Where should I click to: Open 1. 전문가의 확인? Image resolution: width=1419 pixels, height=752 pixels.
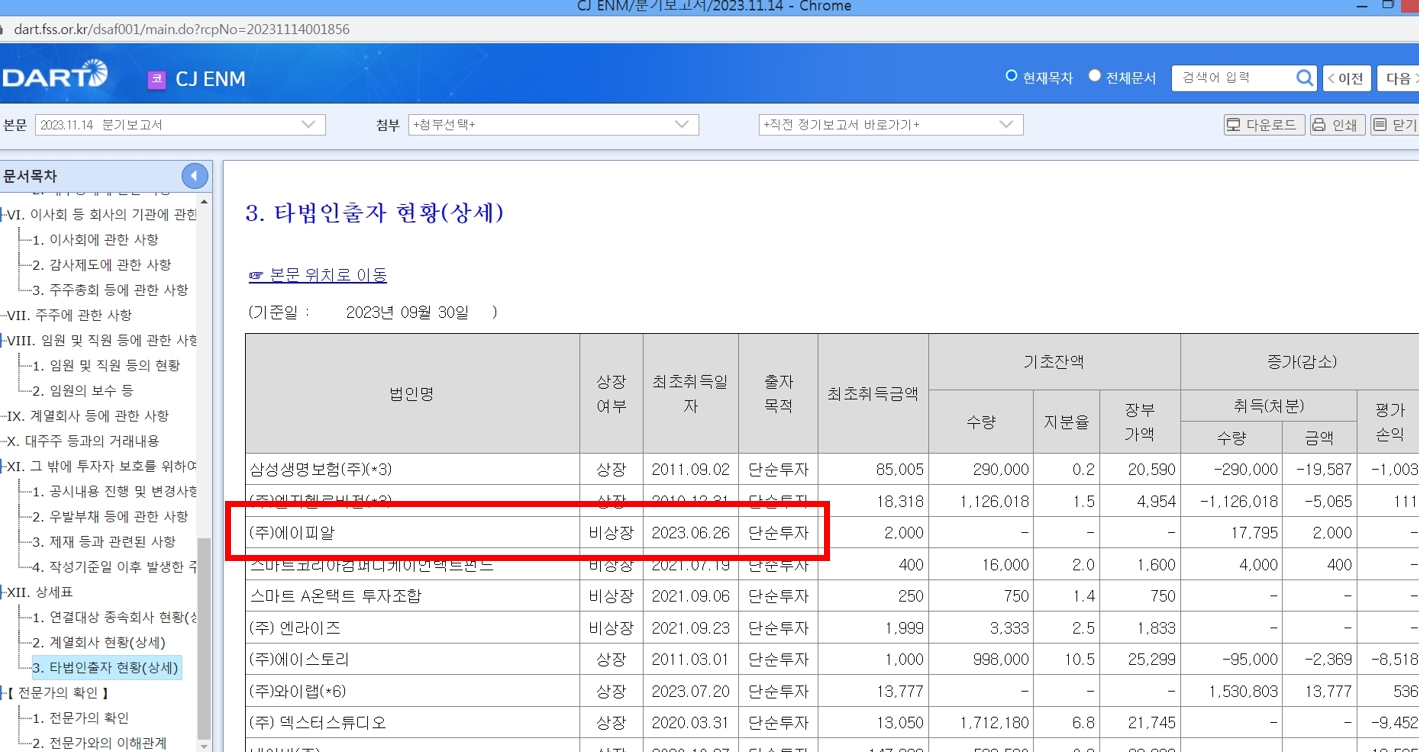coord(80,718)
